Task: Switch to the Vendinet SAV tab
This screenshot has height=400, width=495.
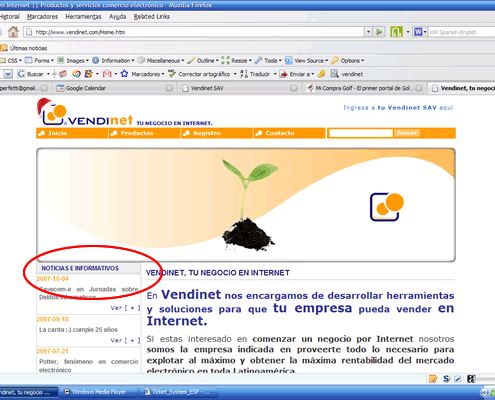Action: click(x=239, y=88)
